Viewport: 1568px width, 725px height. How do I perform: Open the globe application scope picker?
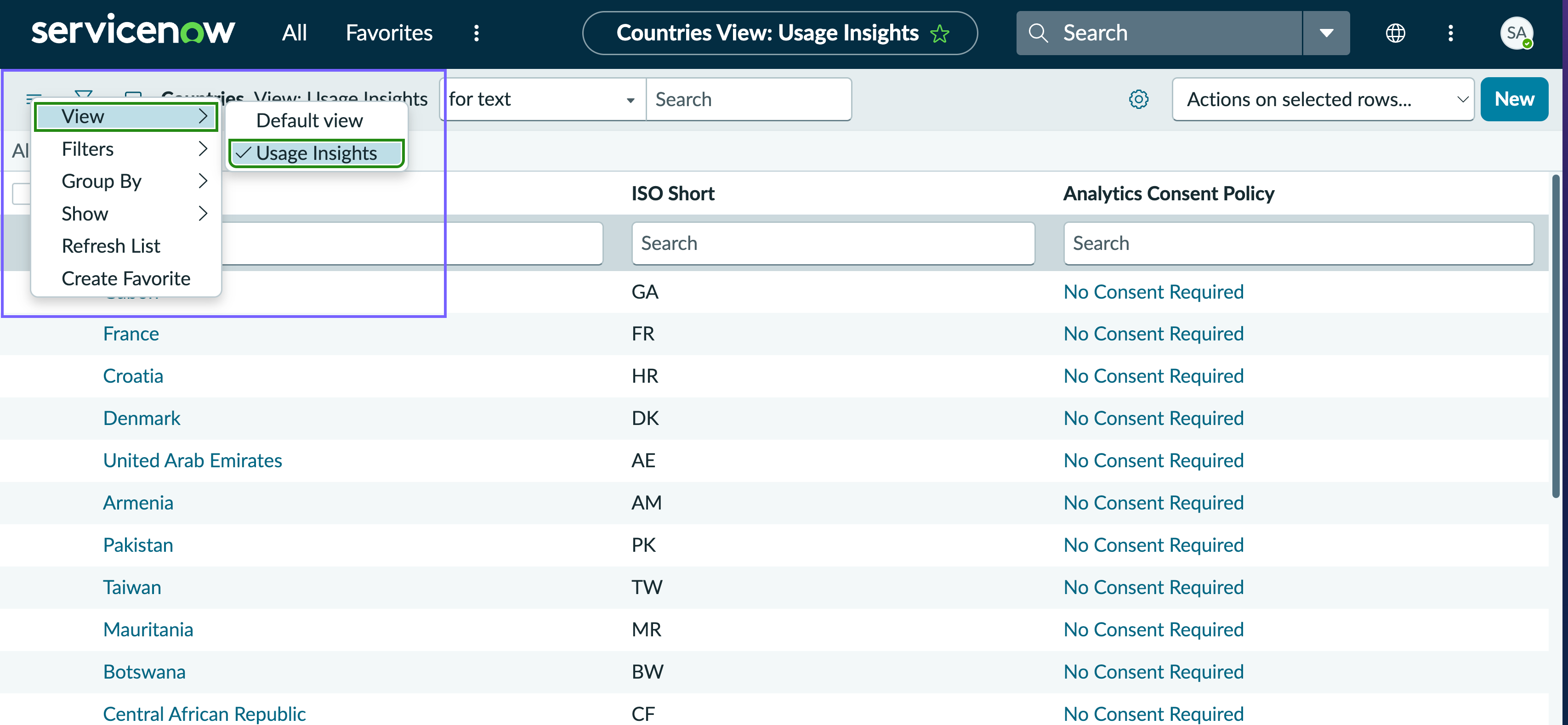click(1395, 33)
